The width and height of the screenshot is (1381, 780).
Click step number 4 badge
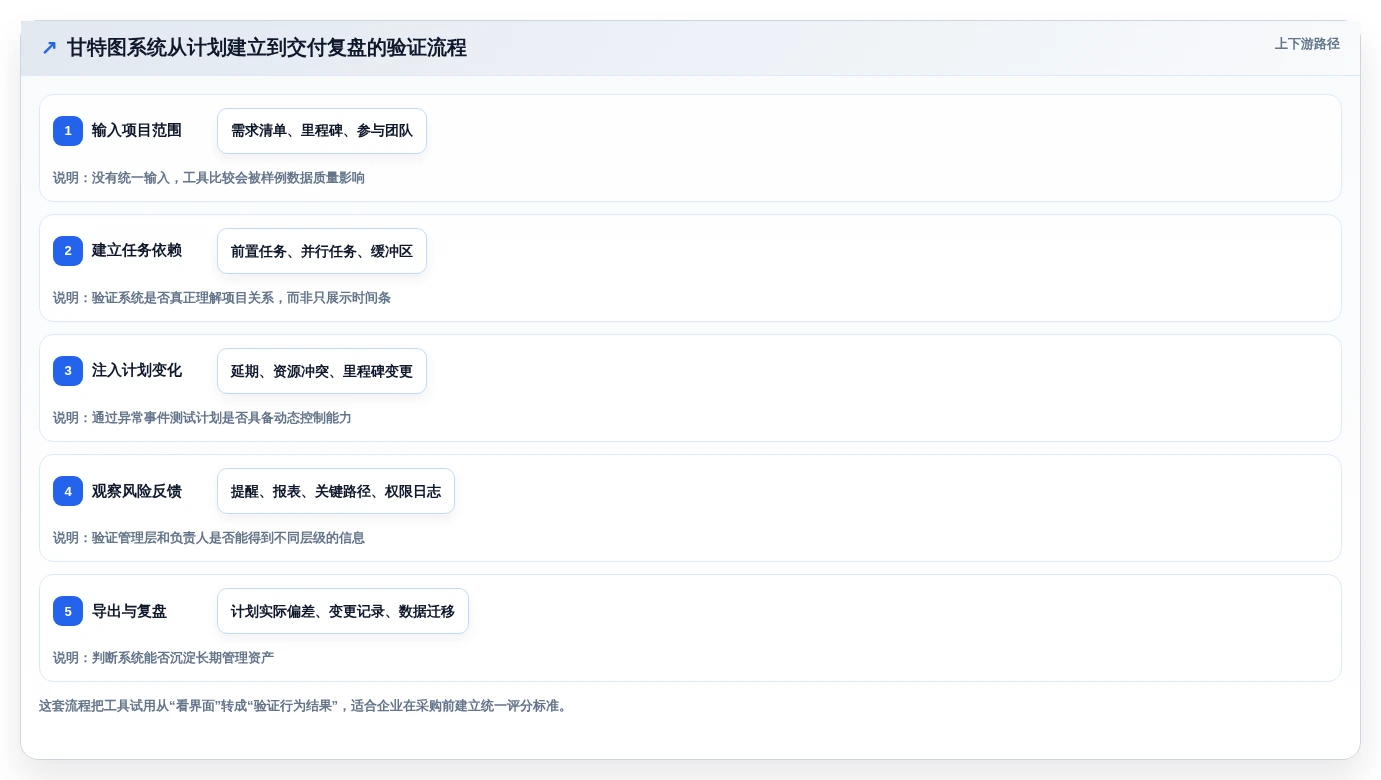(68, 491)
